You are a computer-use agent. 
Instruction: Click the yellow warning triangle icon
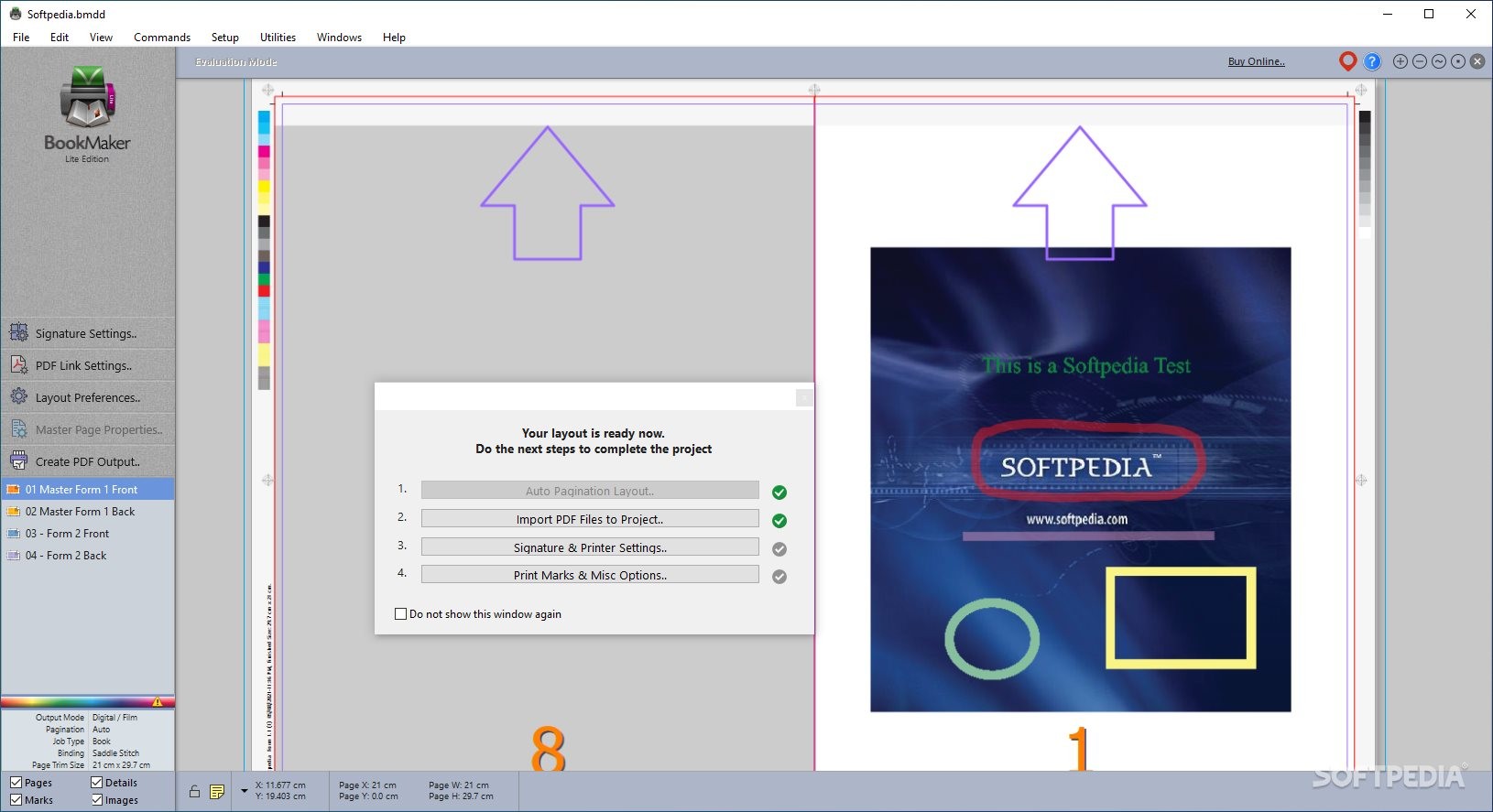(x=158, y=702)
